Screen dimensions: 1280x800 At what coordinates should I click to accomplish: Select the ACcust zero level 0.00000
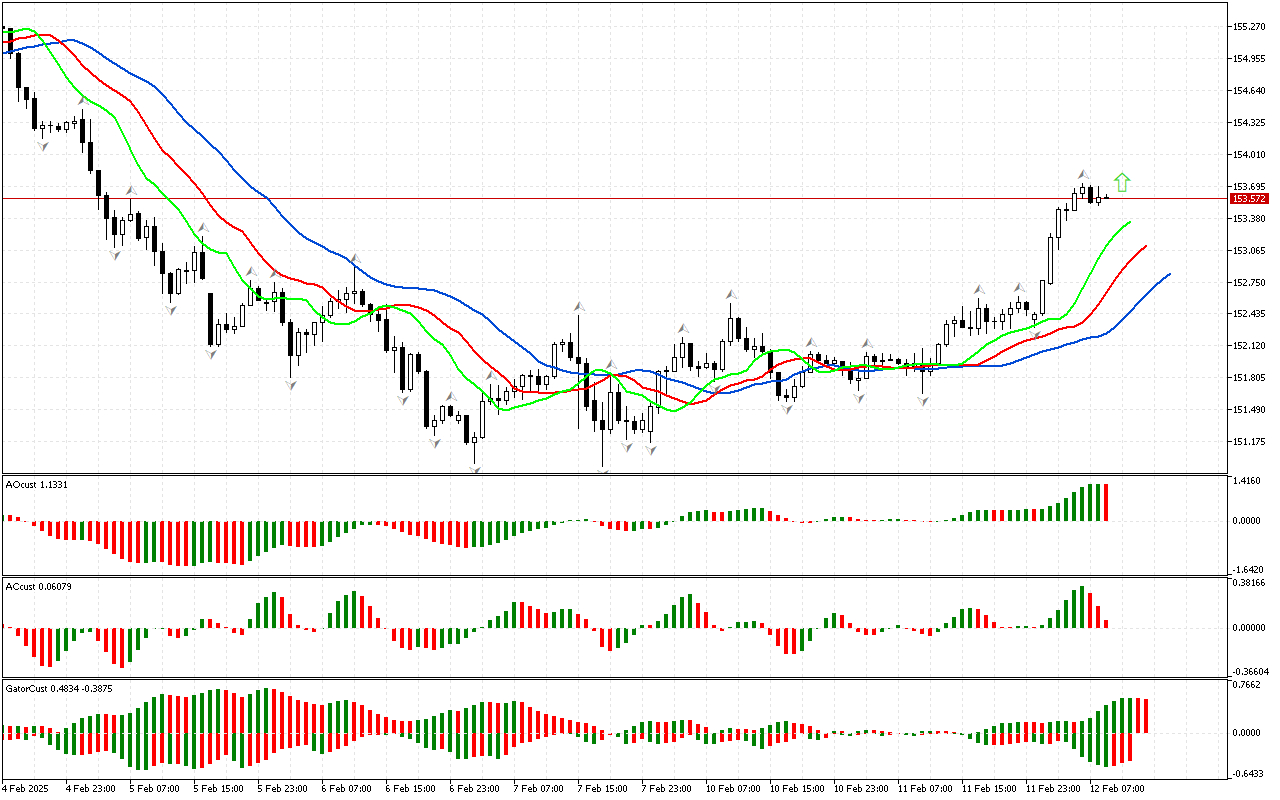(x=1249, y=628)
